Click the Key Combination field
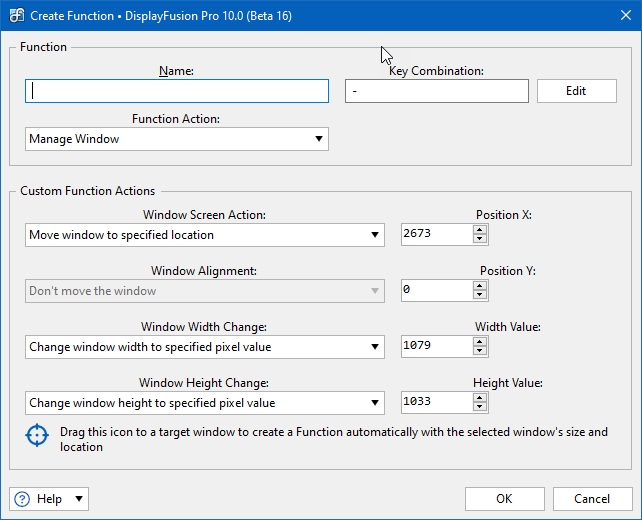This screenshot has width=642, height=520. [x=436, y=91]
